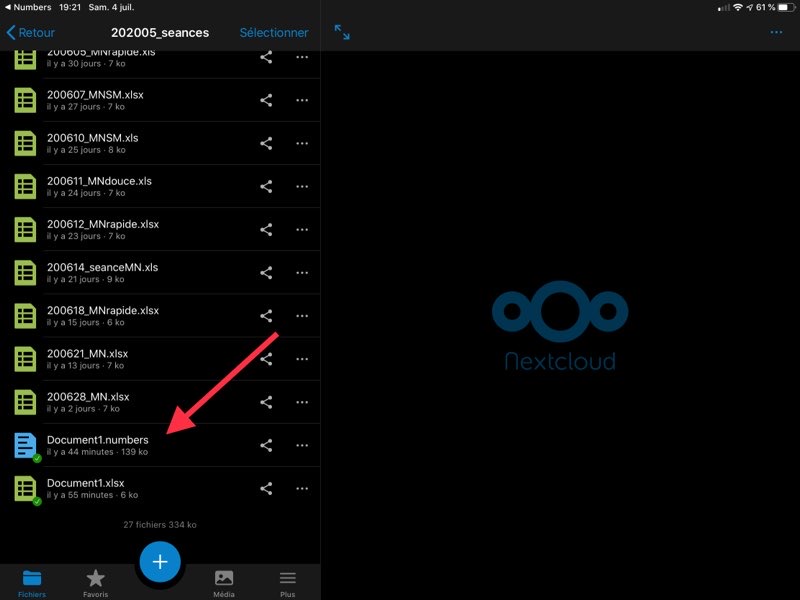Tap the blue plus add button
Screen dimensions: 800x600
160,562
